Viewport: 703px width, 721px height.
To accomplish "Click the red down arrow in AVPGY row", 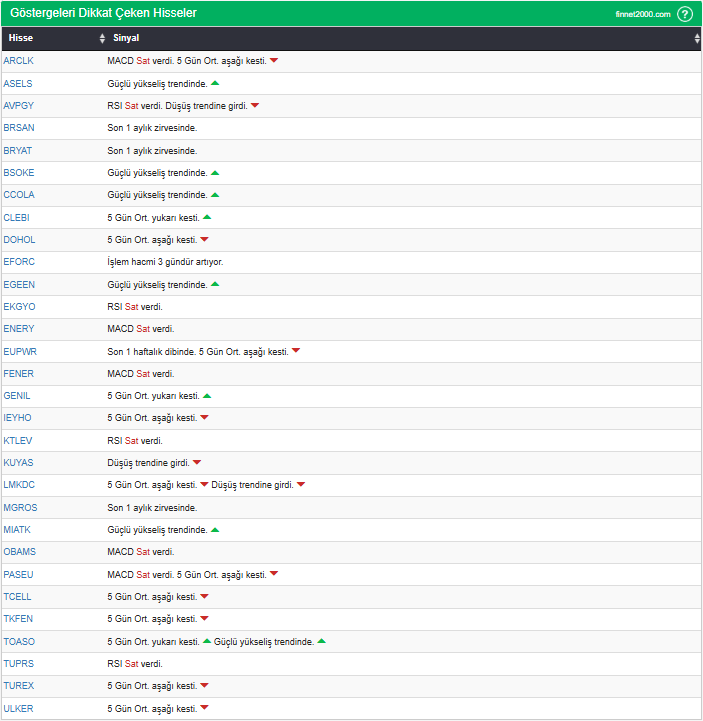I will 255,106.
